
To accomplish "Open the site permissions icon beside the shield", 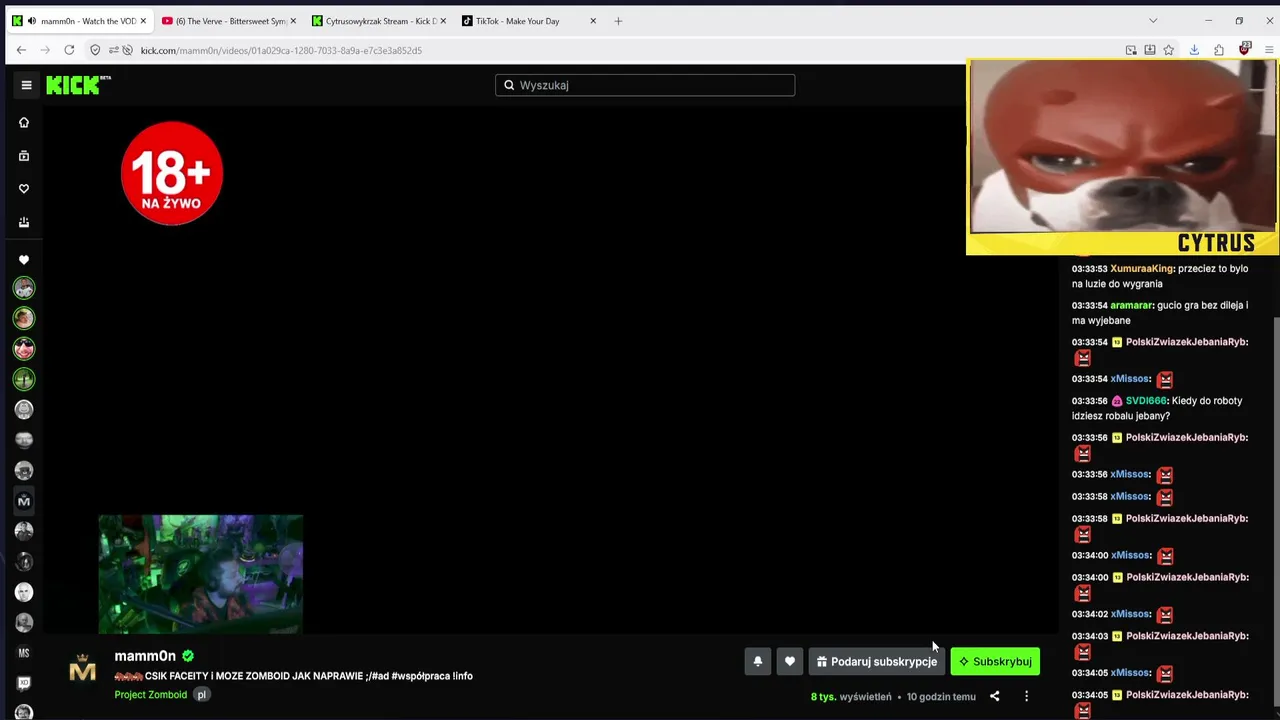I will [x=114, y=50].
